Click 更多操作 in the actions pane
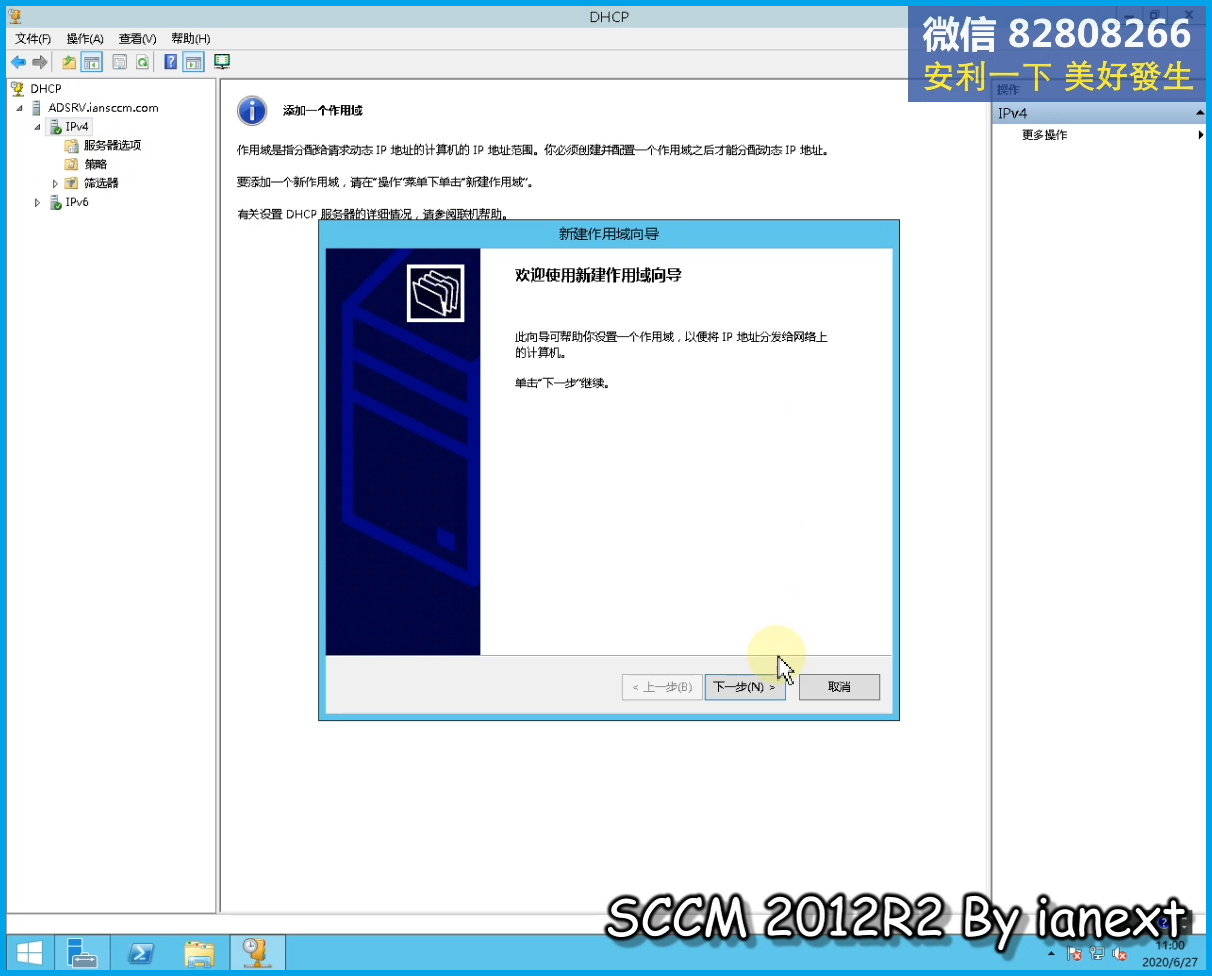Viewport: 1212px width, 976px height. tap(1044, 135)
